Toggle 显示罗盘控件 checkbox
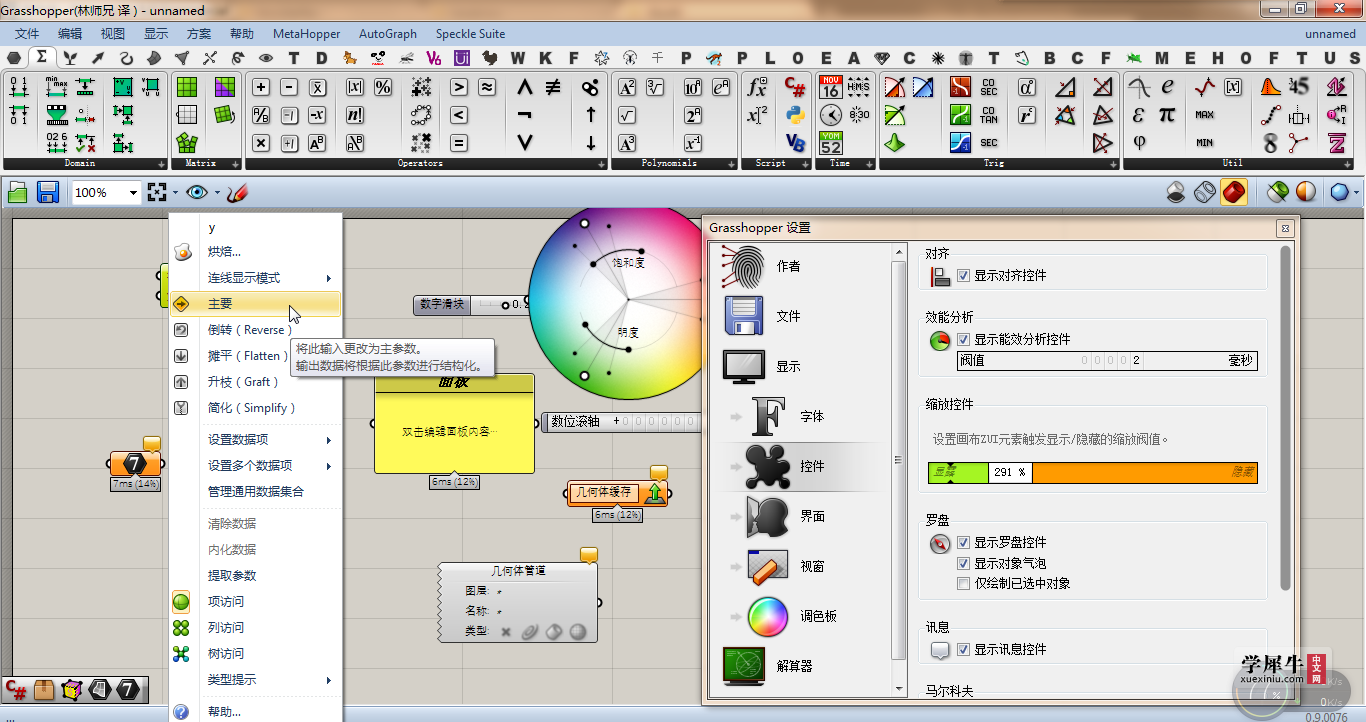 (963, 542)
